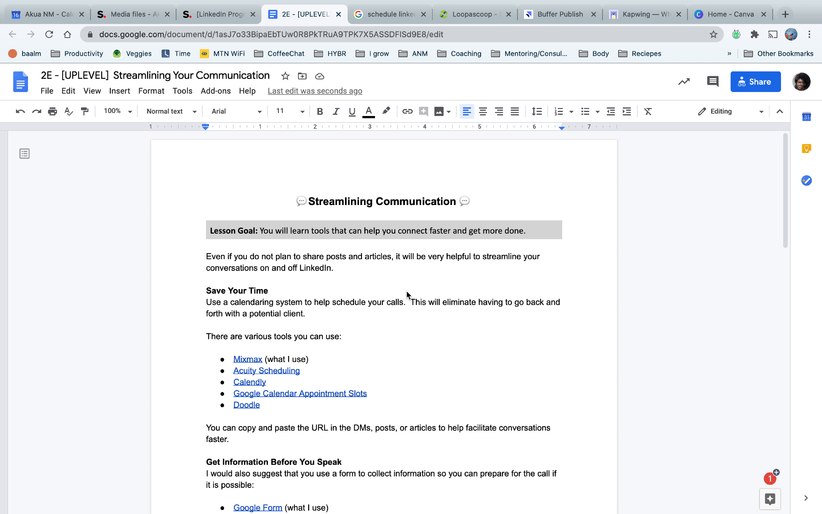Click the Redo icon in toolbar
The height and width of the screenshot is (514, 822).
click(x=36, y=111)
